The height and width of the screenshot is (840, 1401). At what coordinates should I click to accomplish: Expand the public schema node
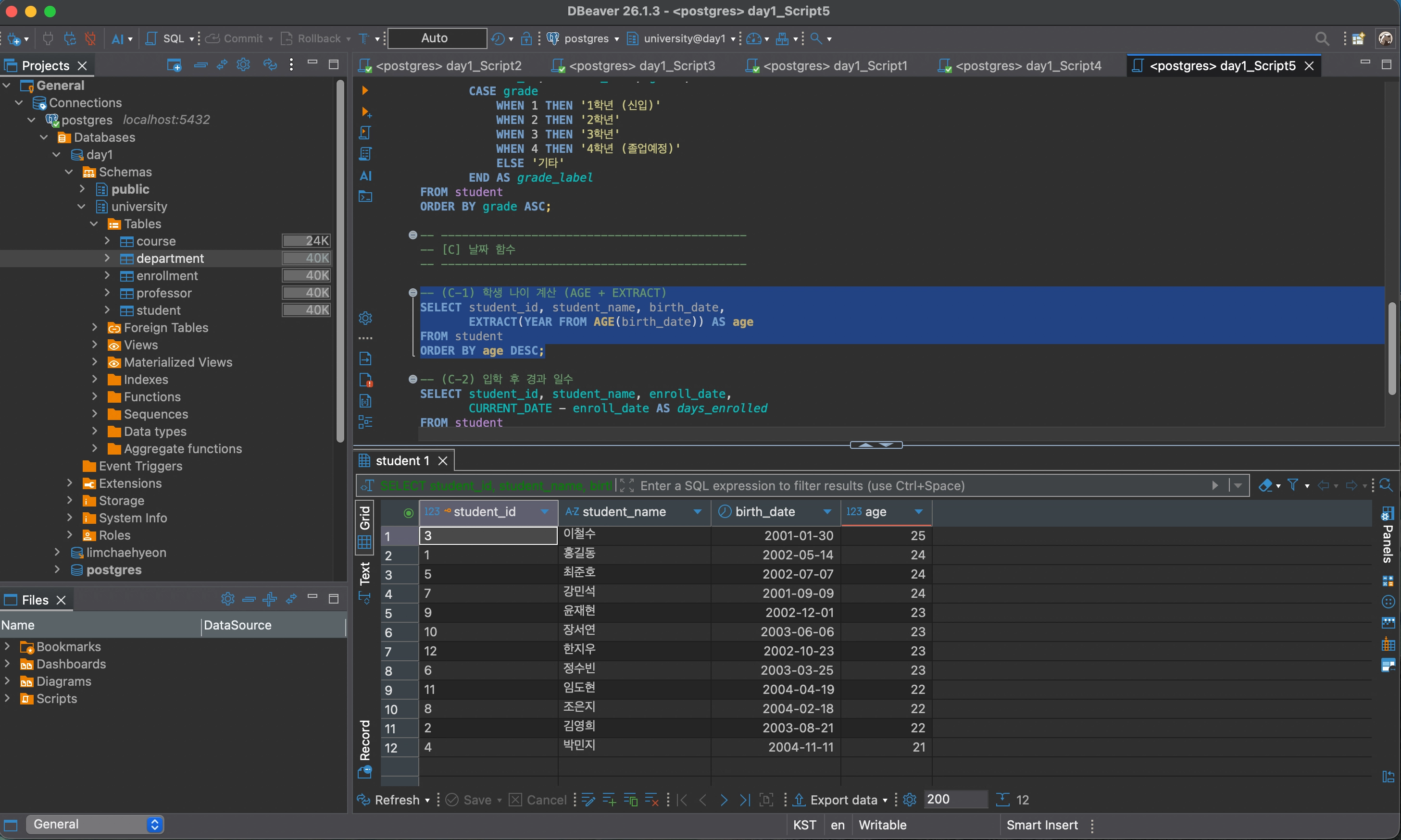click(x=82, y=189)
